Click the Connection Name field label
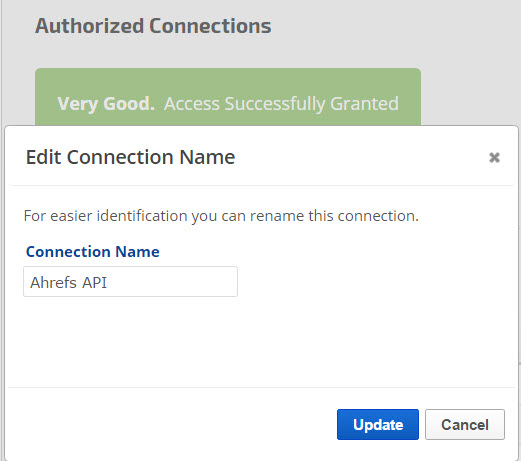 pyautogui.click(x=93, y=252)
